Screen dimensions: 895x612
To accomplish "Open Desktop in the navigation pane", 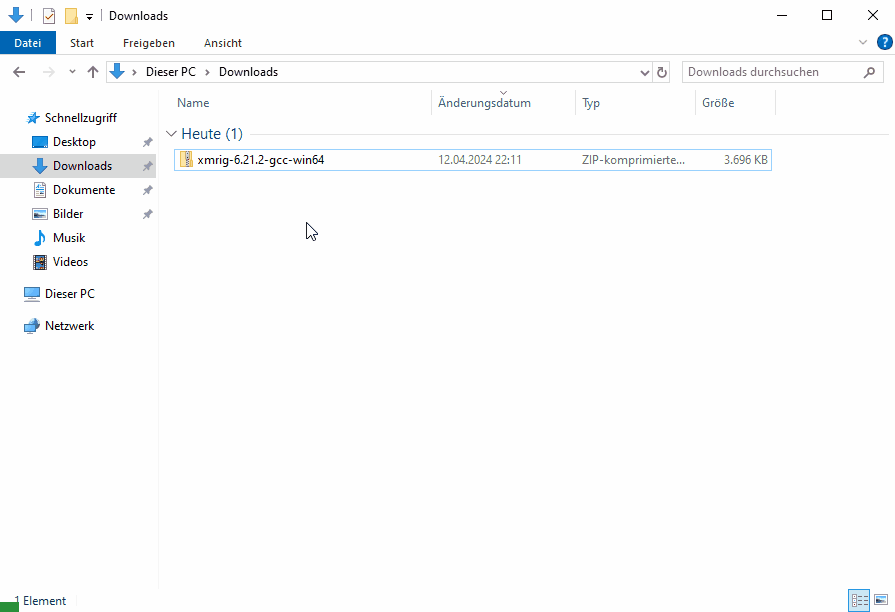I will (74, 142).
